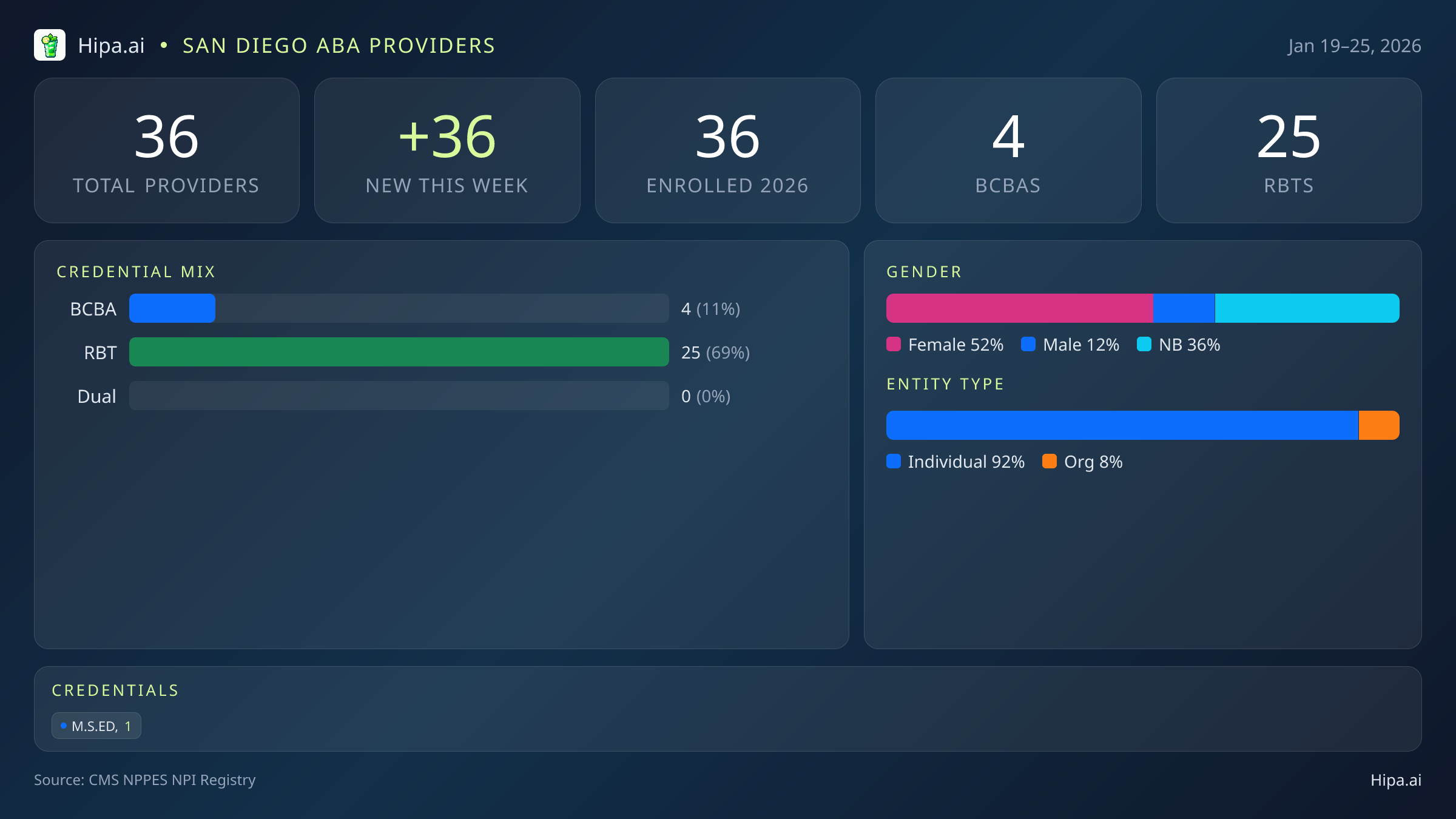Image resolution: width=1456 pixels, height=819 pixels.
Task: Select the New This Week card
Action: (447, 150)
